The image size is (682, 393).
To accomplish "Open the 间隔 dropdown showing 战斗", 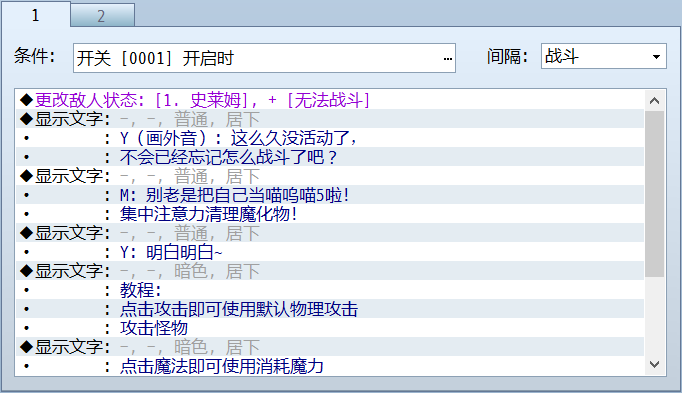I will (x=603, y=56).
